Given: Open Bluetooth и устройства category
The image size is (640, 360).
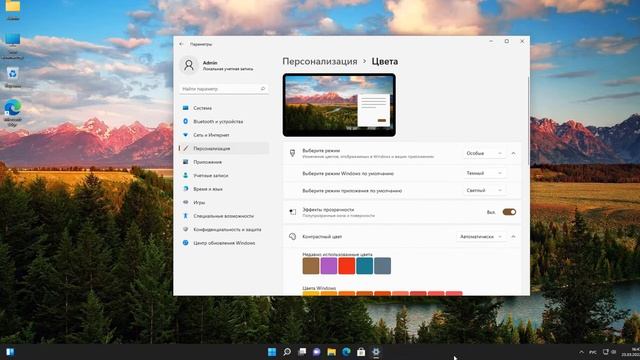Looking at the screenshot, I should point(224,122).
